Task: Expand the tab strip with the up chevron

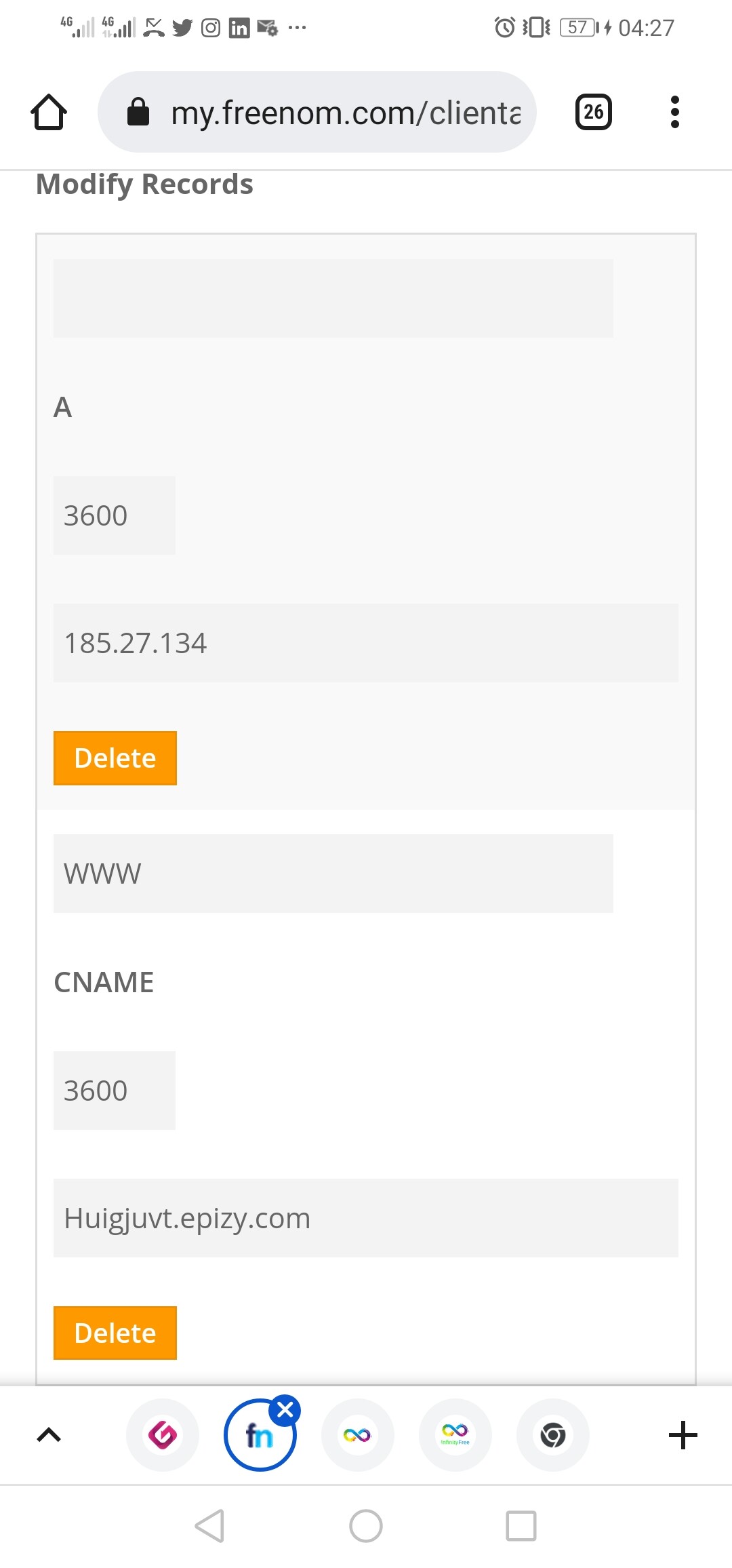Action: [49, 1435]
